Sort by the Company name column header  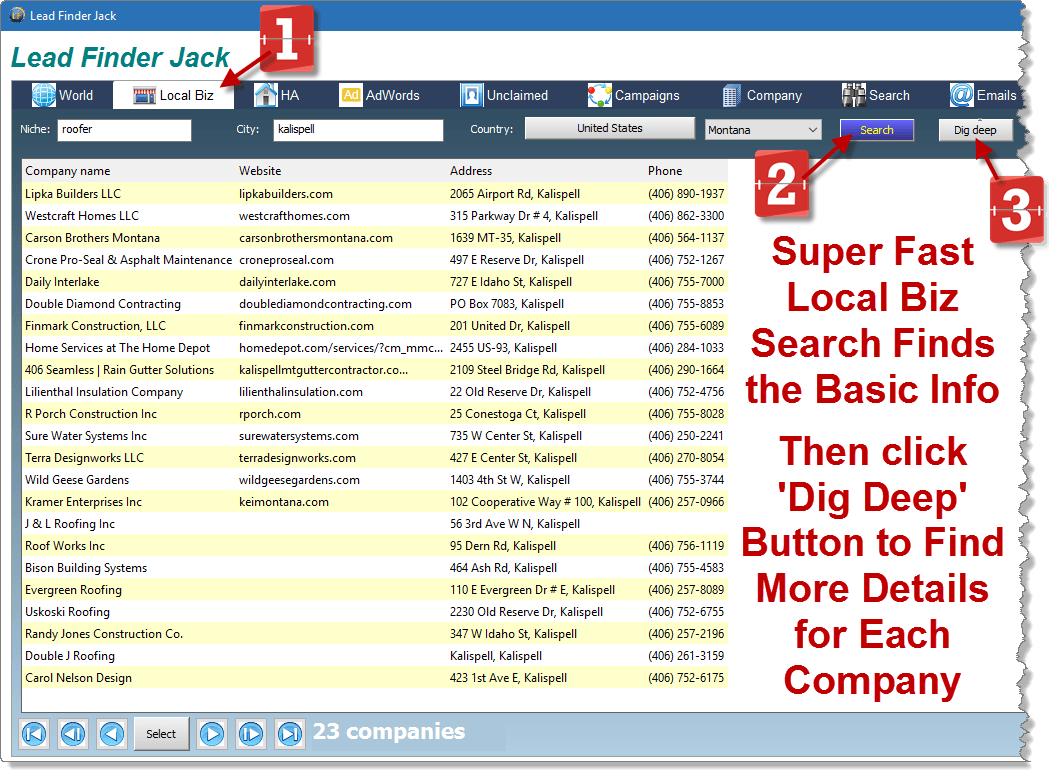coord(68,171)
